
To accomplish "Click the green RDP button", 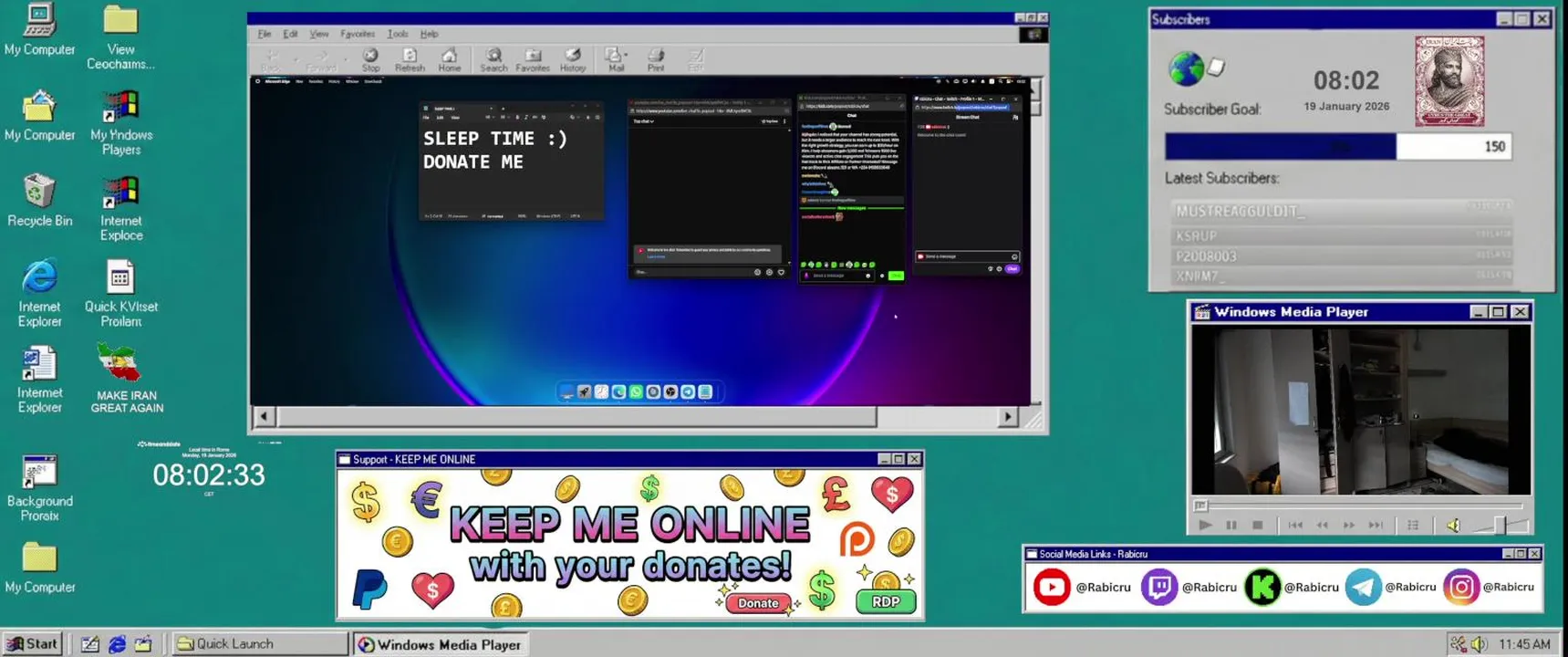I will [886, 601].
